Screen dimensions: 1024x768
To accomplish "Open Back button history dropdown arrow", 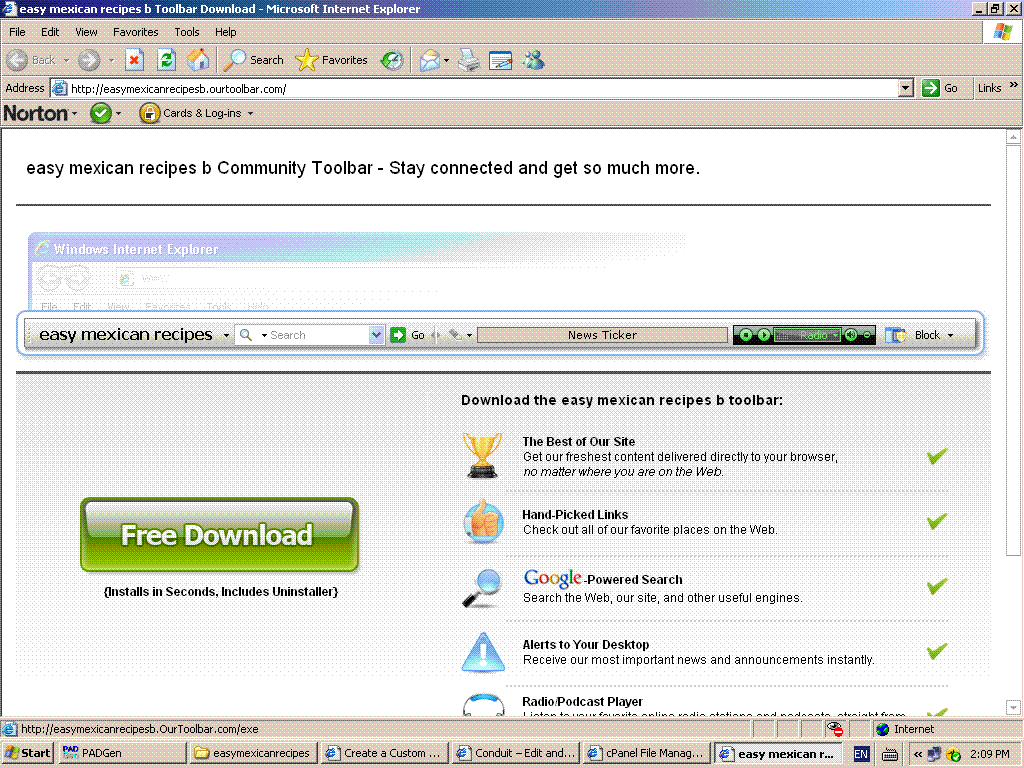I will point(66,60).
